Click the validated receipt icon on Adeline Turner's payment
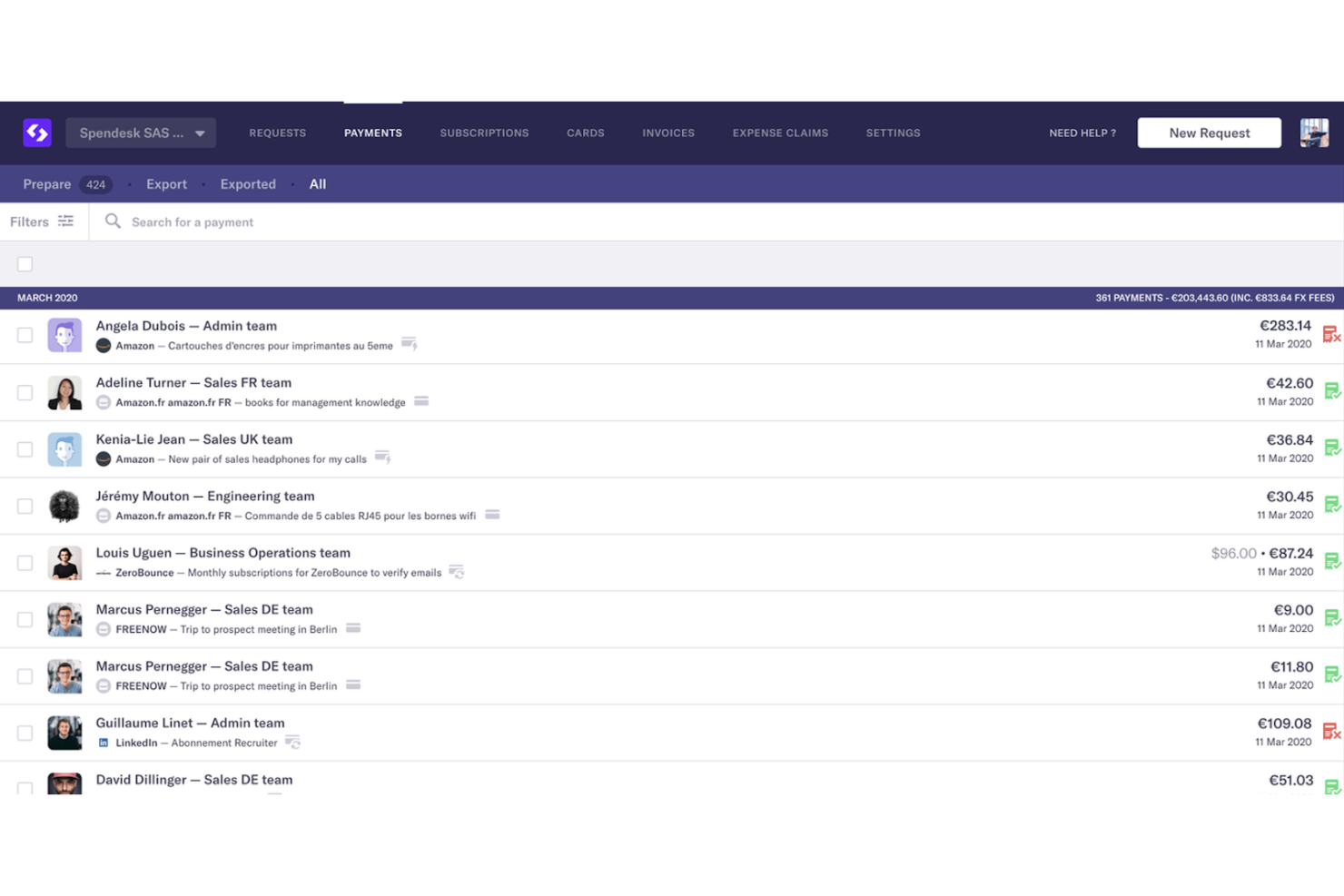Screen dimensions: 1344x896 (1332, 391)
